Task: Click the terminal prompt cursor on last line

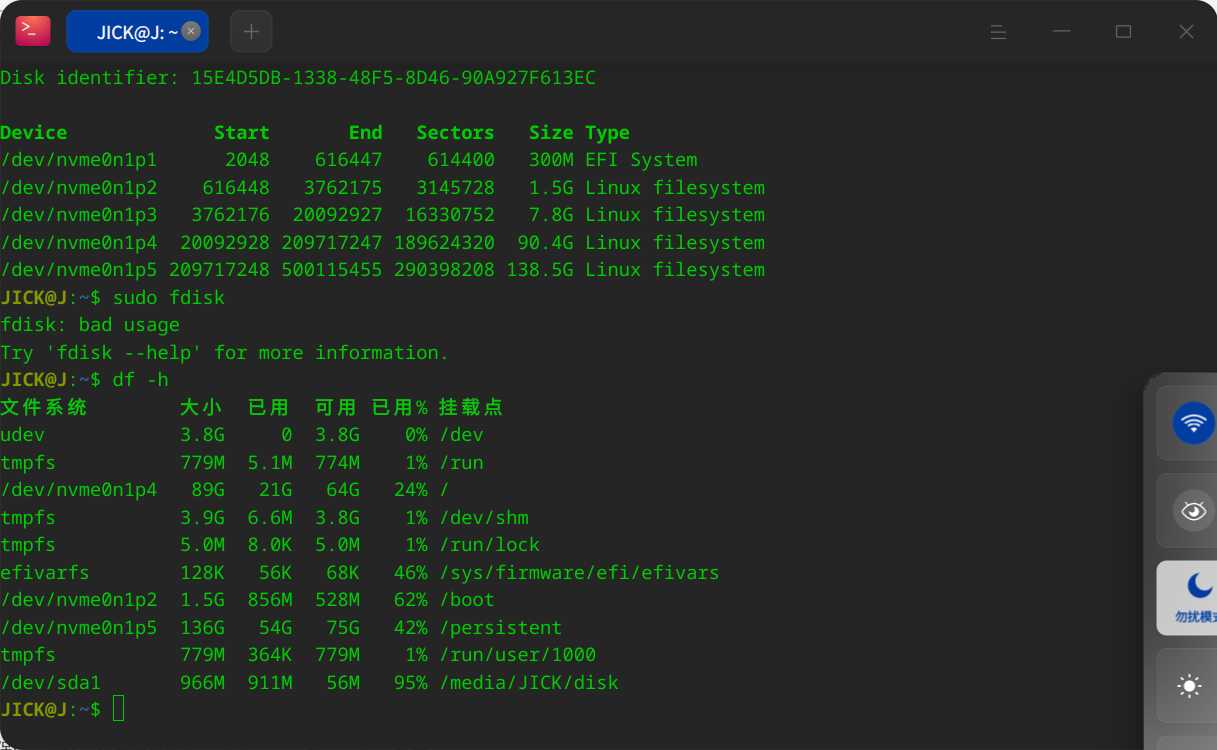Action: [x=119, y=709]
